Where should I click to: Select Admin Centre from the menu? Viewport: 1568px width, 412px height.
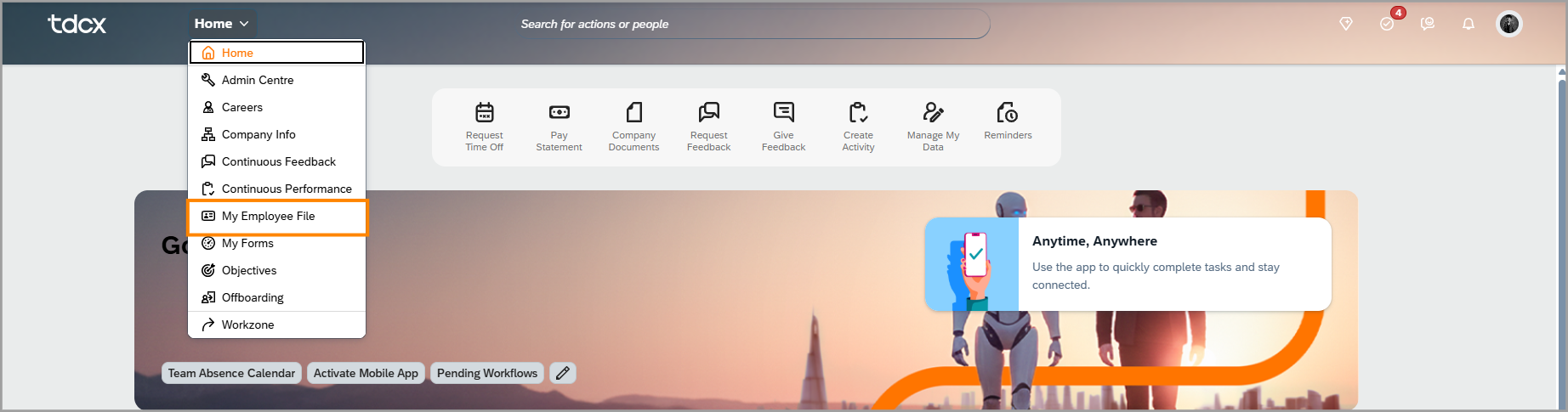point(277,80)
